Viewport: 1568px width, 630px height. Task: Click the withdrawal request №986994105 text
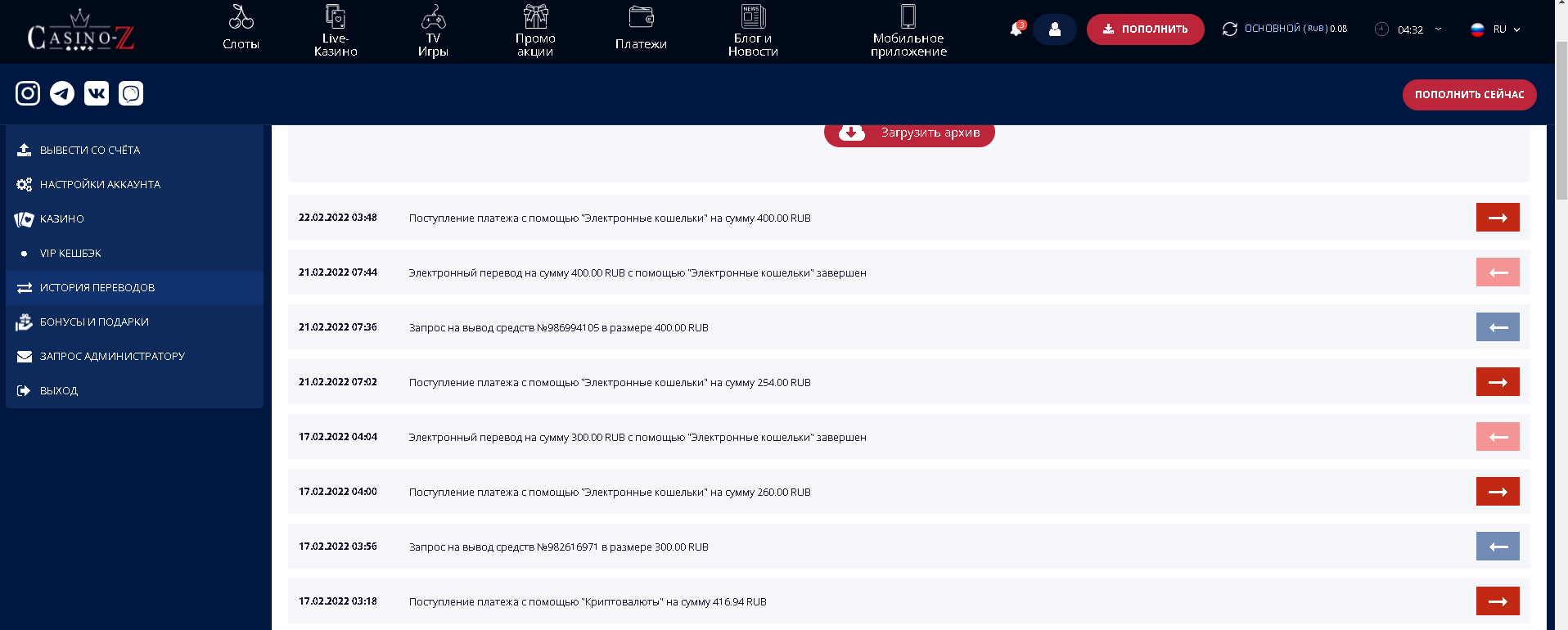(x=559, y=328)
